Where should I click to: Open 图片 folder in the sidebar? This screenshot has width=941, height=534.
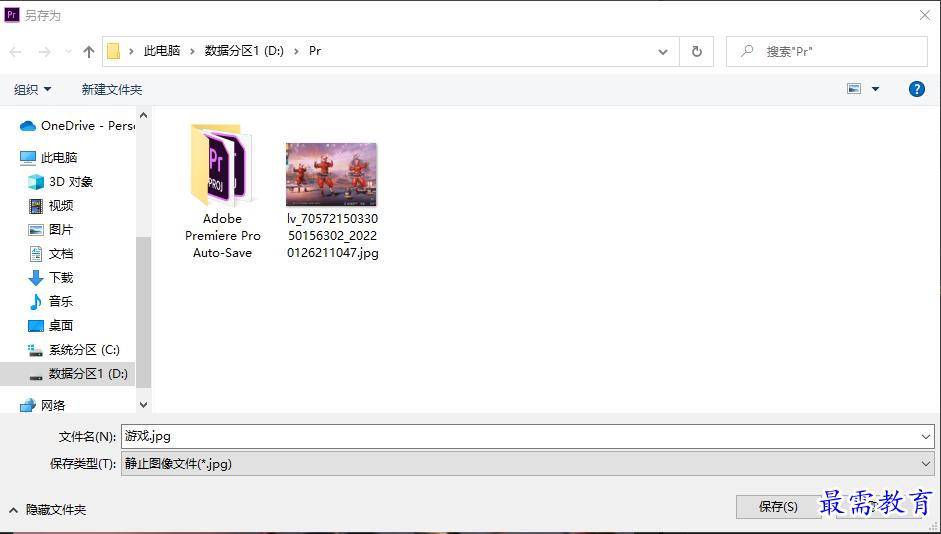pyautogui.click(x=51, y=230)
